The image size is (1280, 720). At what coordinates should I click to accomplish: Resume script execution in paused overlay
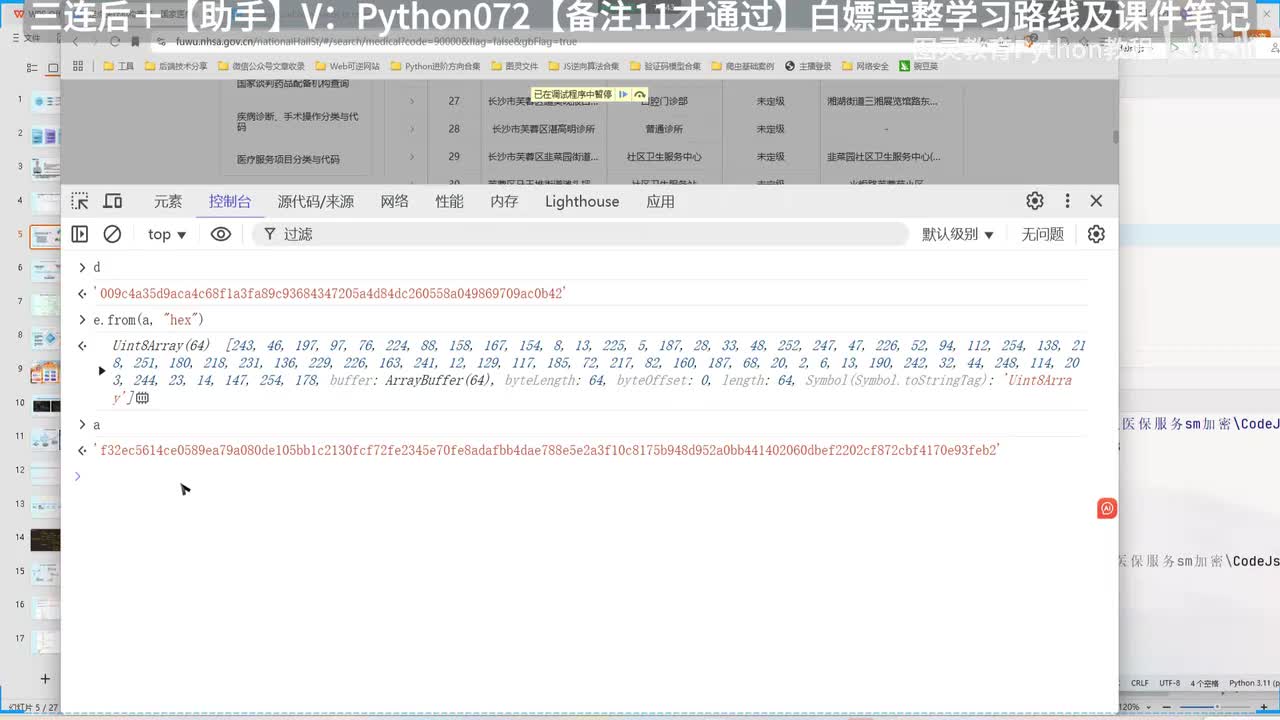623,94
